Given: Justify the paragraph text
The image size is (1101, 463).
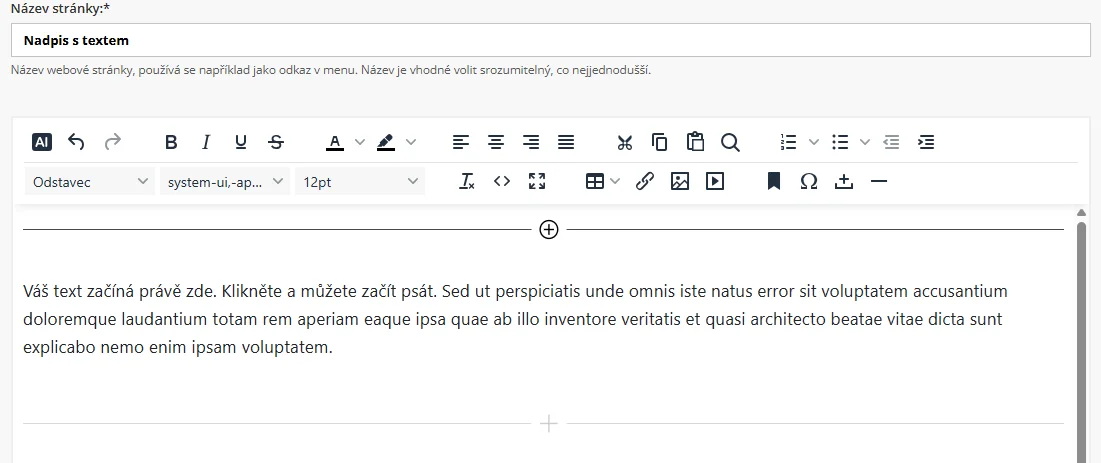Looking at the screenshot, I should 566,142.
